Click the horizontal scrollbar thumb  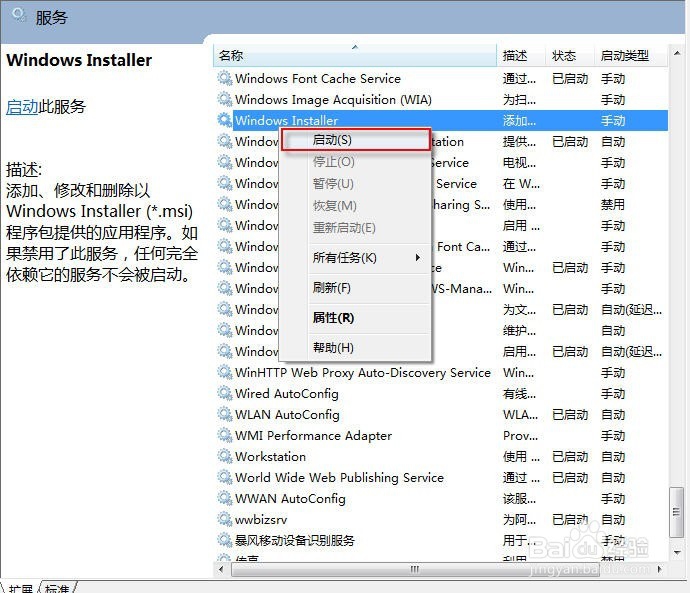[415, 569]
